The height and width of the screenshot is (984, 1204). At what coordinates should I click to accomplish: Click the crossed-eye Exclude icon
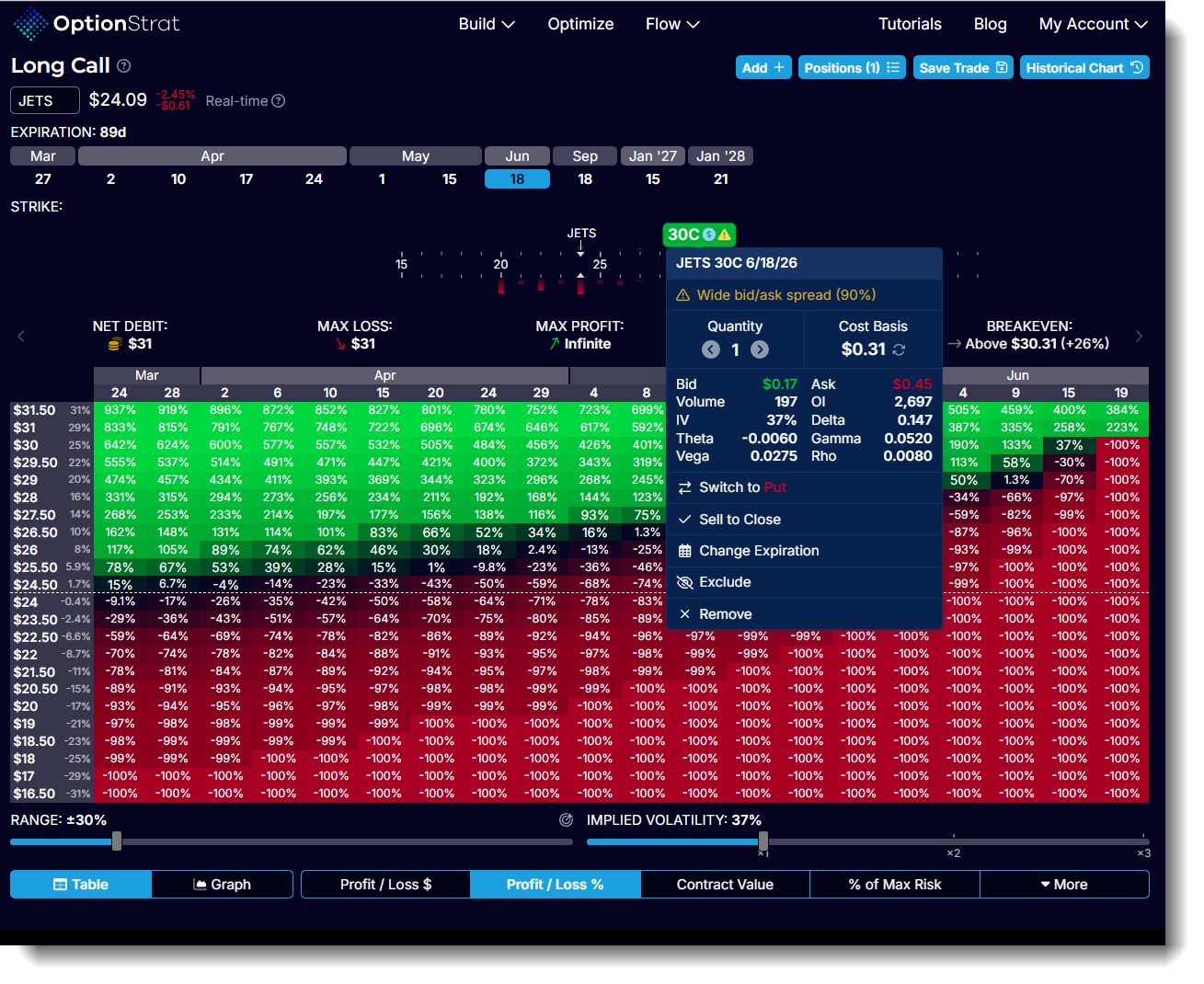click(x=684, y=582)
